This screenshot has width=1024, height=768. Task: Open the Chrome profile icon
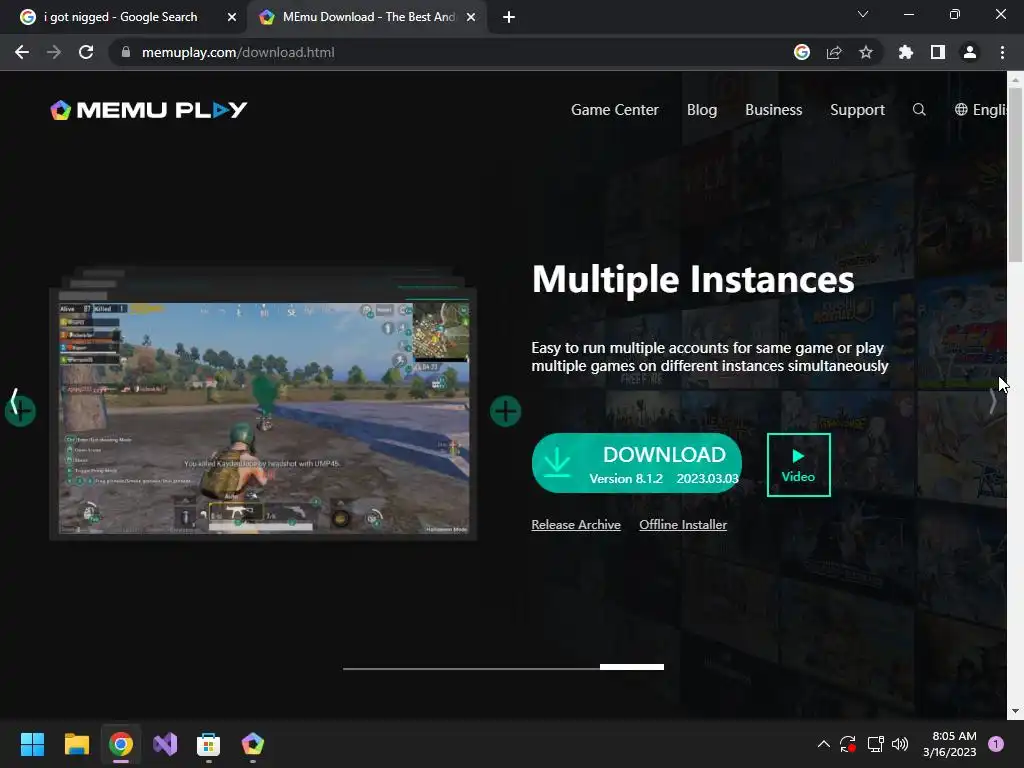click(970, 52)
